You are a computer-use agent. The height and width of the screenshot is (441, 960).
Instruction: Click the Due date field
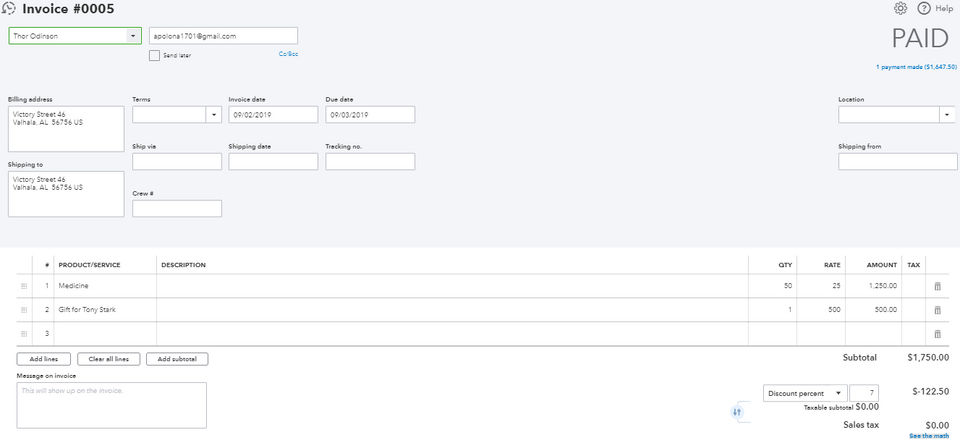click(370, 115)
